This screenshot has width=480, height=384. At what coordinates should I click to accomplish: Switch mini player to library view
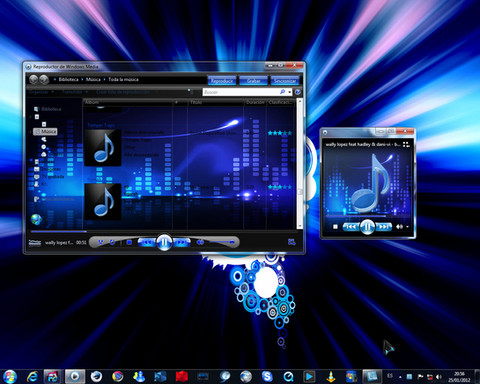(x=406, y=144)
